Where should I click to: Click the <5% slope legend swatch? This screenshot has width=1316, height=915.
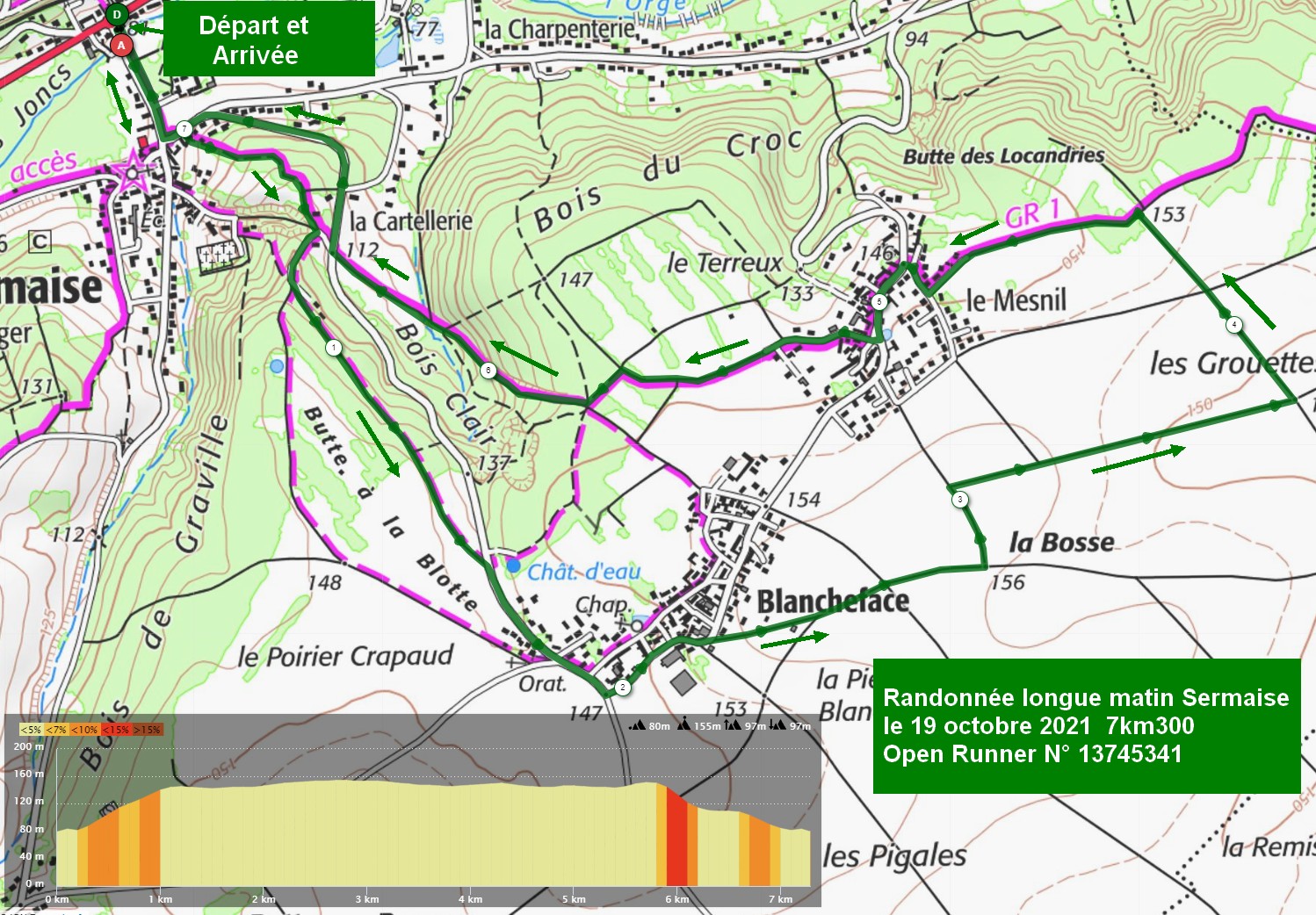(x=31, y=729)
